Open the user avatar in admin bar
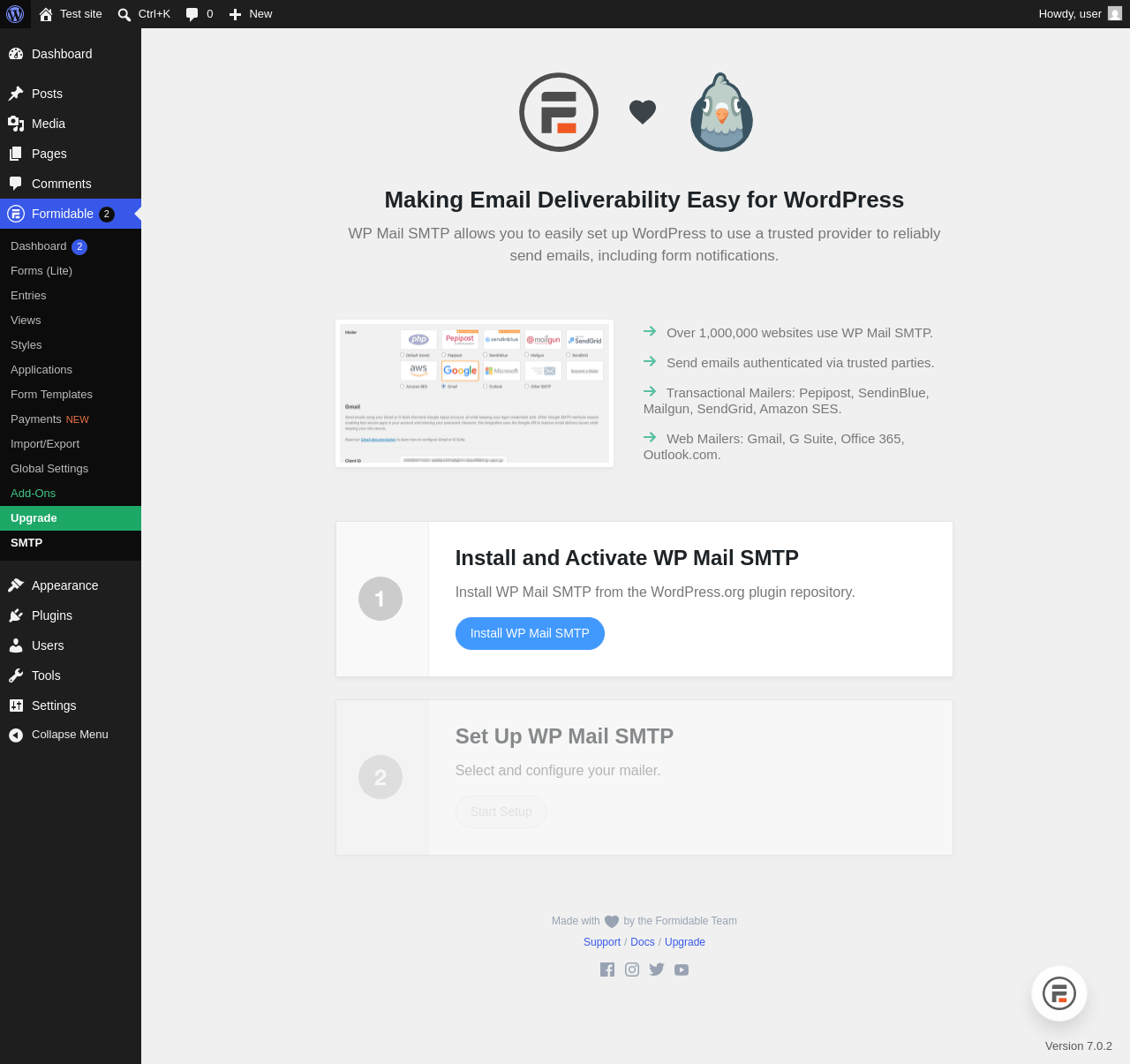 [x=1115, y=14]
